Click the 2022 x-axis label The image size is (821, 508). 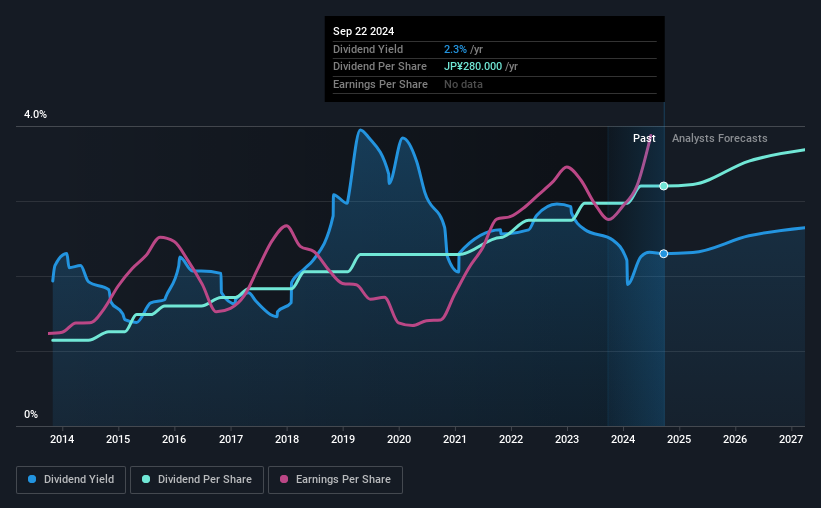(511, 439)
